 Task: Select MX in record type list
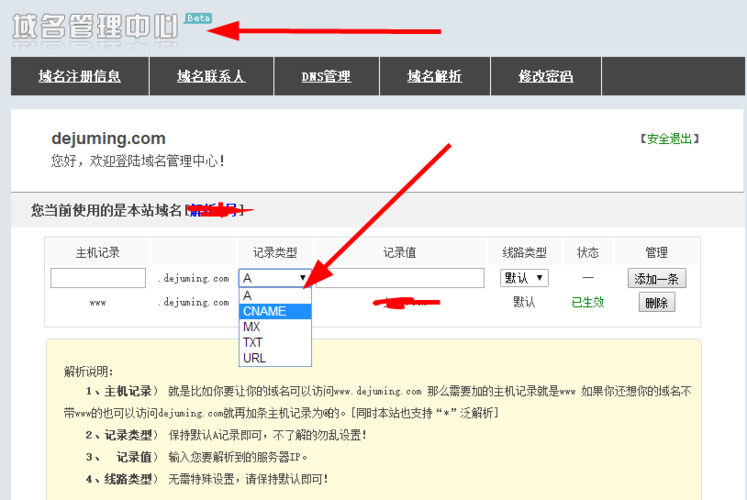pos(275,327)
